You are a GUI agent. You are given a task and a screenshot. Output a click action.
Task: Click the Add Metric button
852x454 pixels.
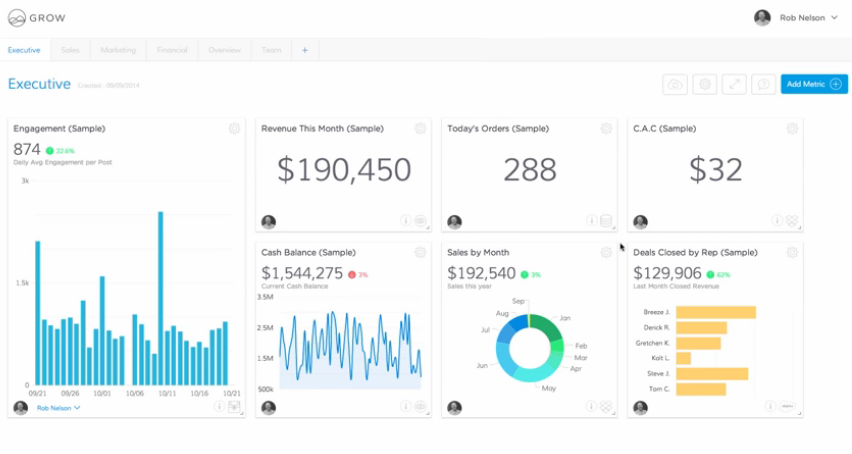click(x=813, y=85)
